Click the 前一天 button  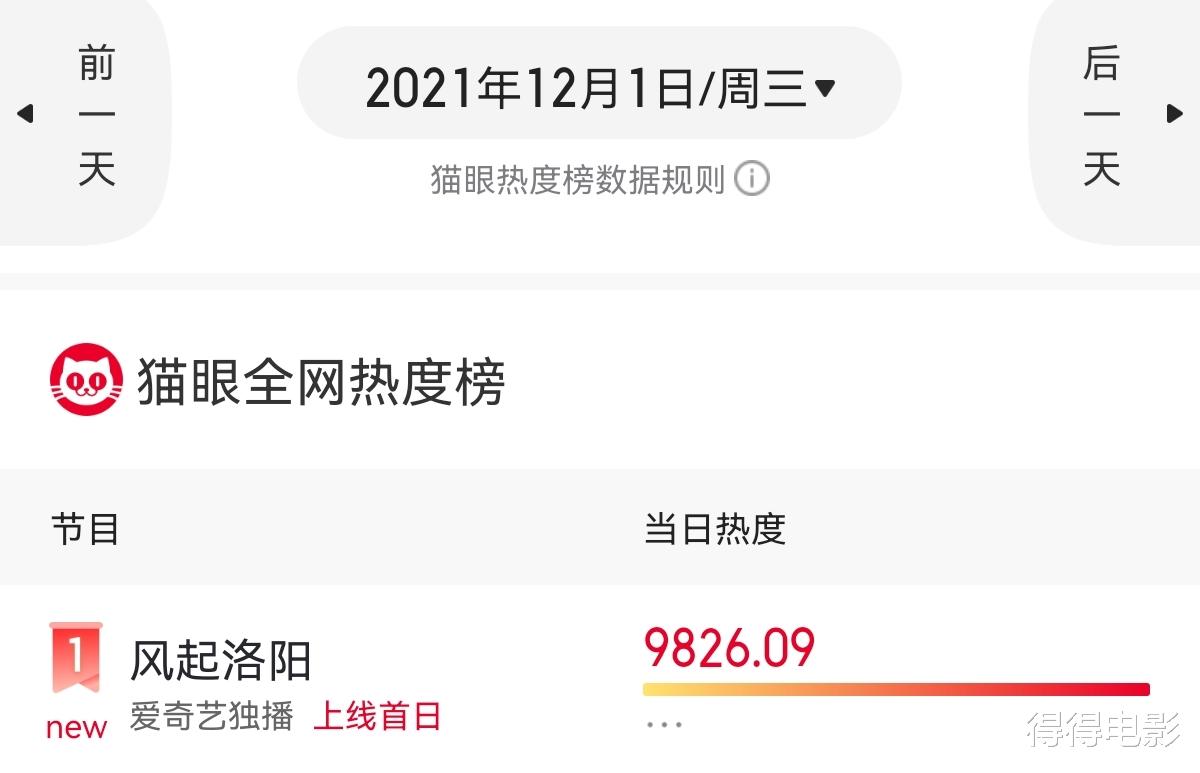98,113
